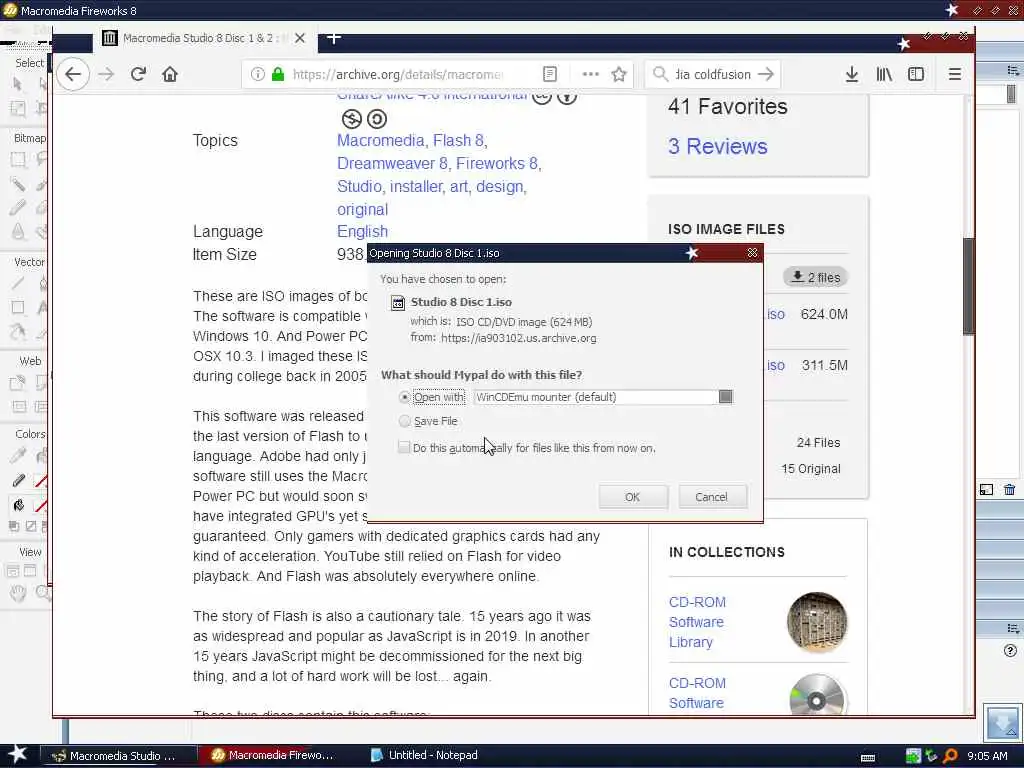Toggle reader view in the address bar
The height and width of the screenshot is (768, 1024).
tap(550, 74)
